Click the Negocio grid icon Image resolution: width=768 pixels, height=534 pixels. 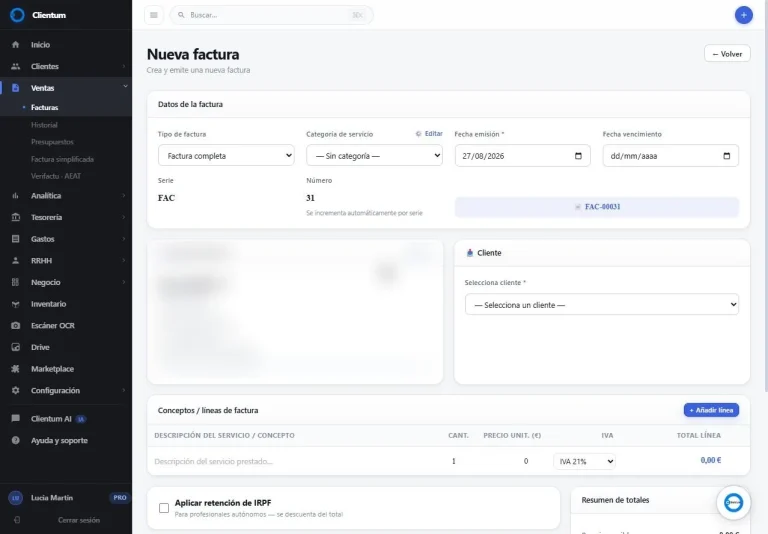pos(16,282)
